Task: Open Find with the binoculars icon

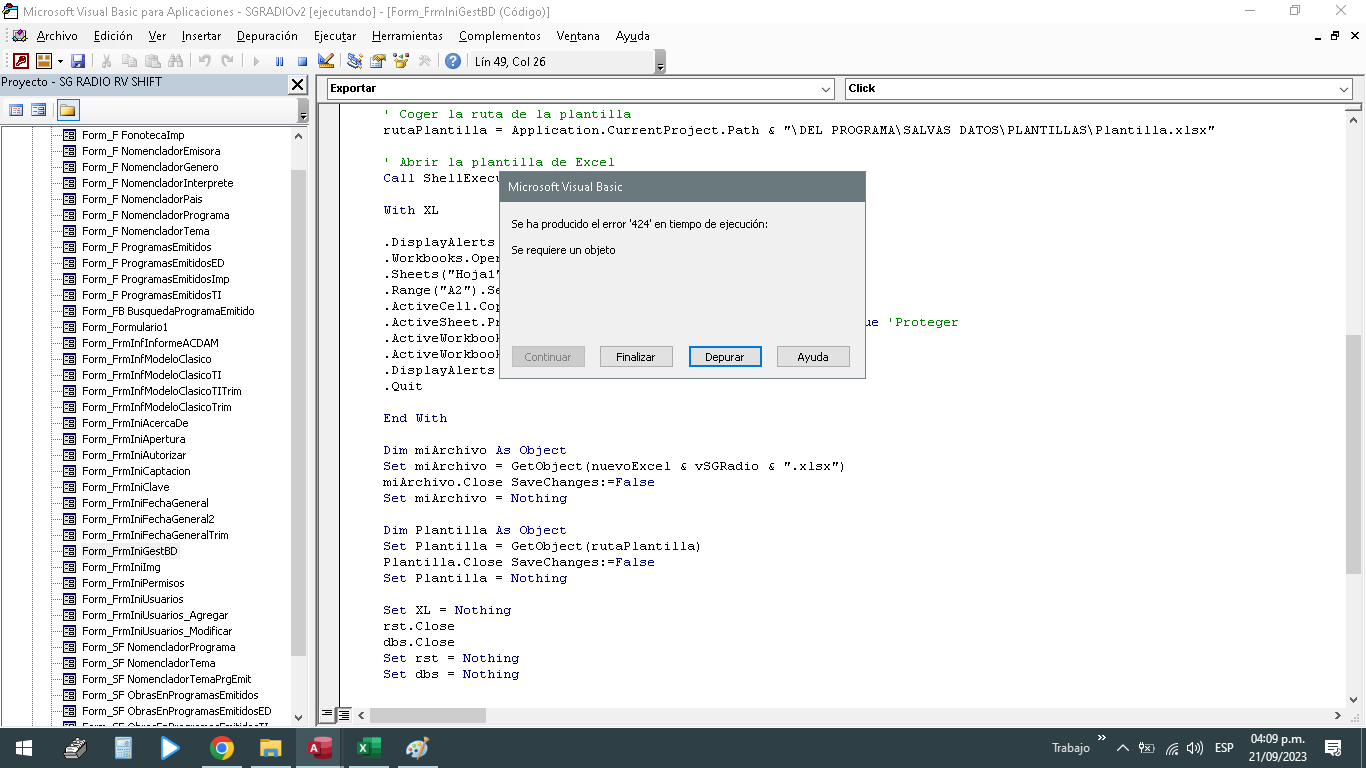Action: click(176, 61)
